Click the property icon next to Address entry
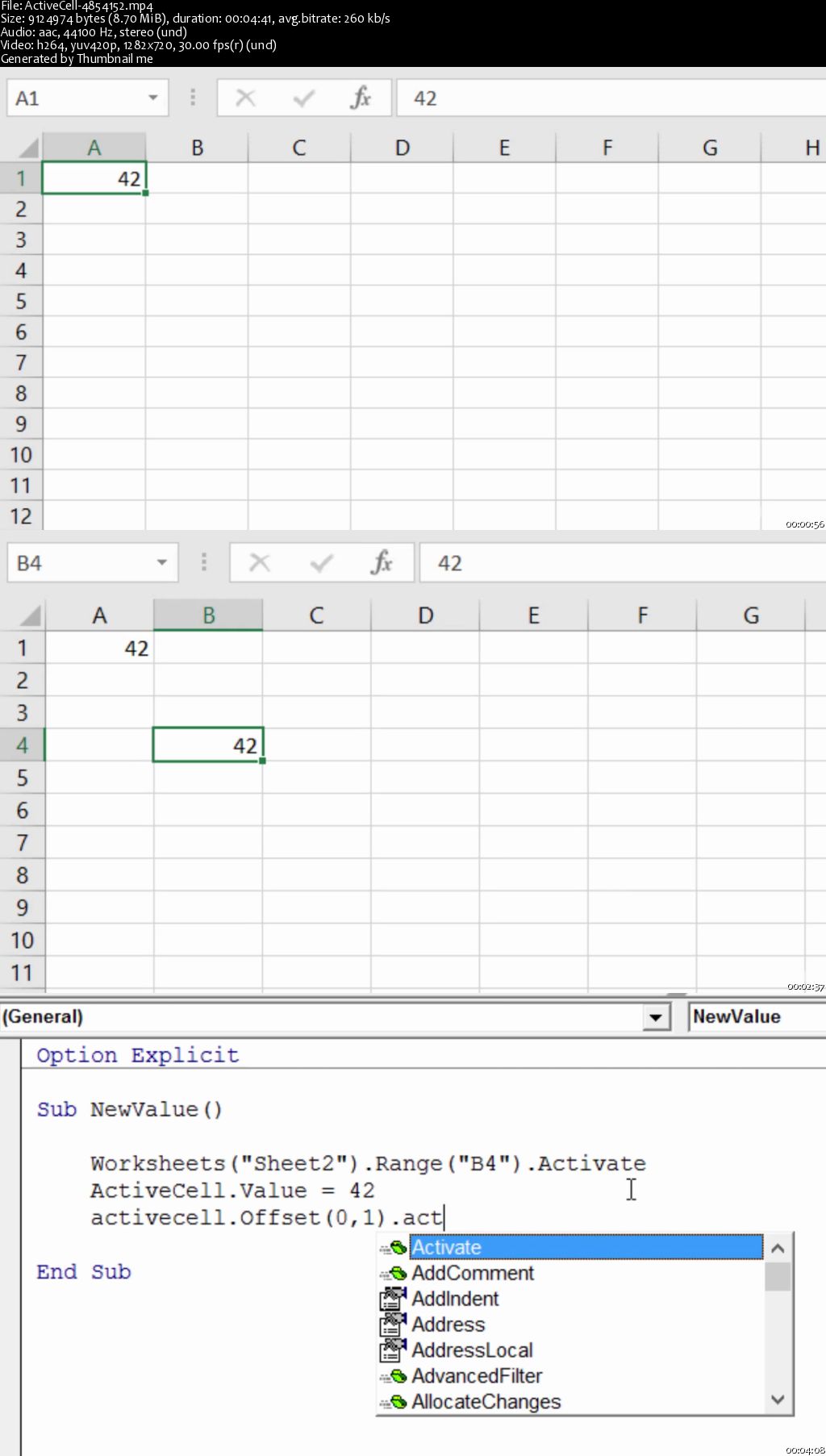 point(393,1324)
